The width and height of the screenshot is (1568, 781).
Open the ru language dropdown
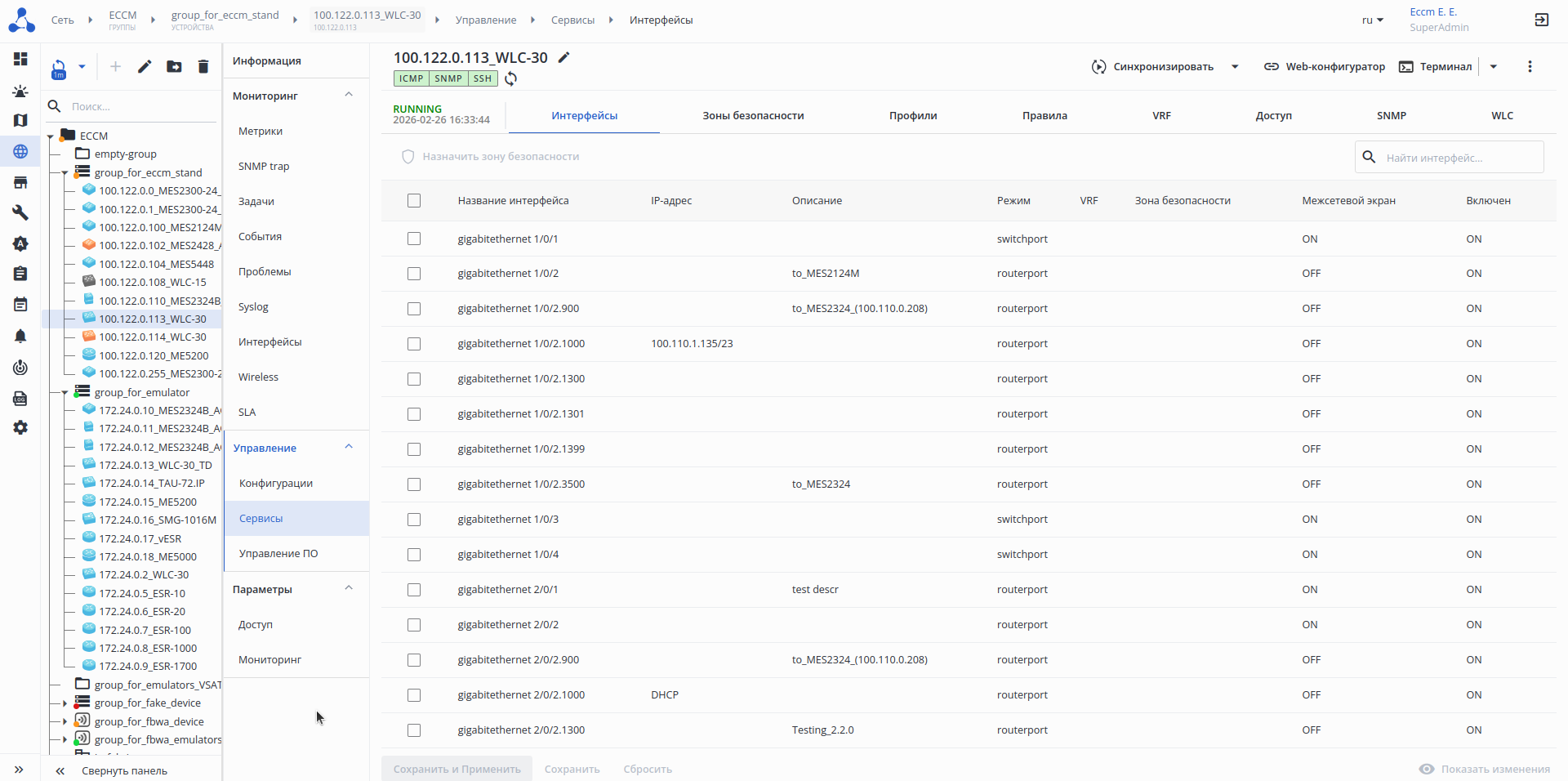click(1372, 20)
